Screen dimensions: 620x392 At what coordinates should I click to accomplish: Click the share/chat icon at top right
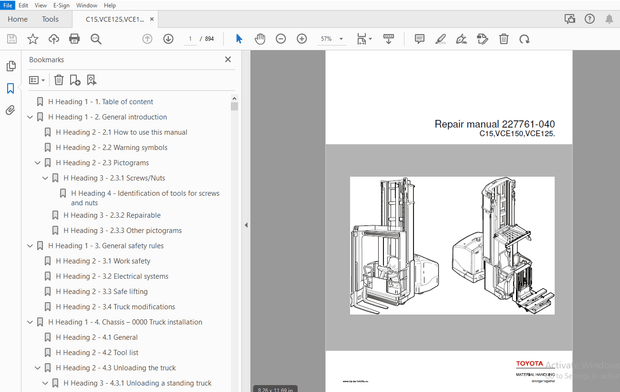tap(570, 19)
